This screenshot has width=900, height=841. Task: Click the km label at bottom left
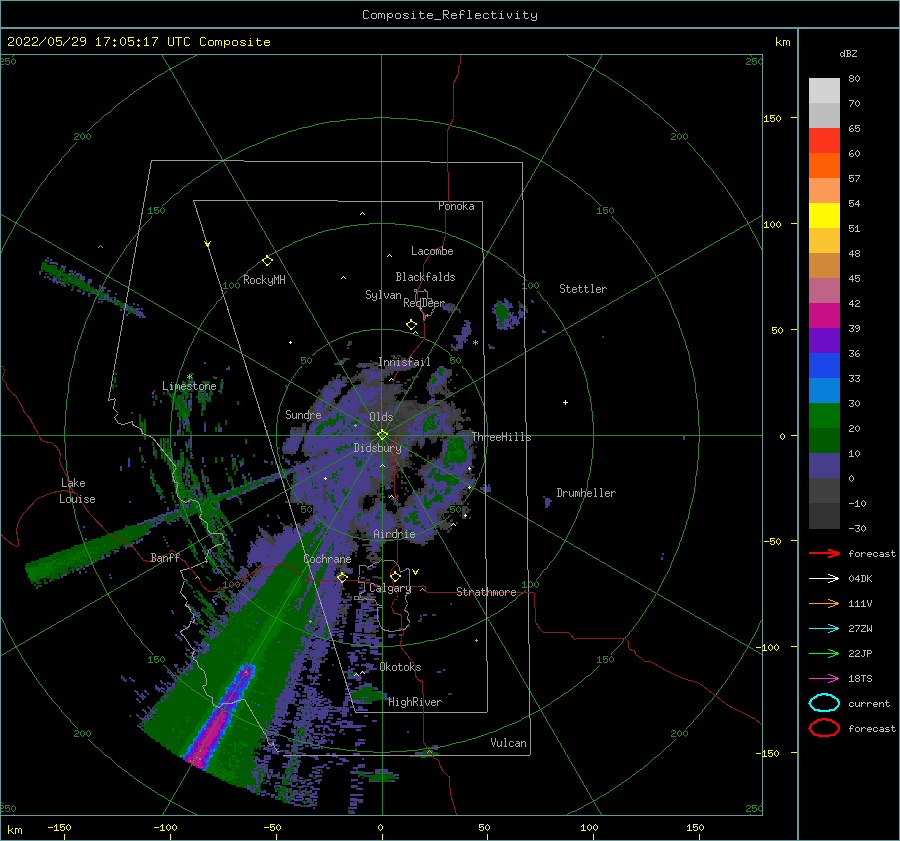[15, 830]
